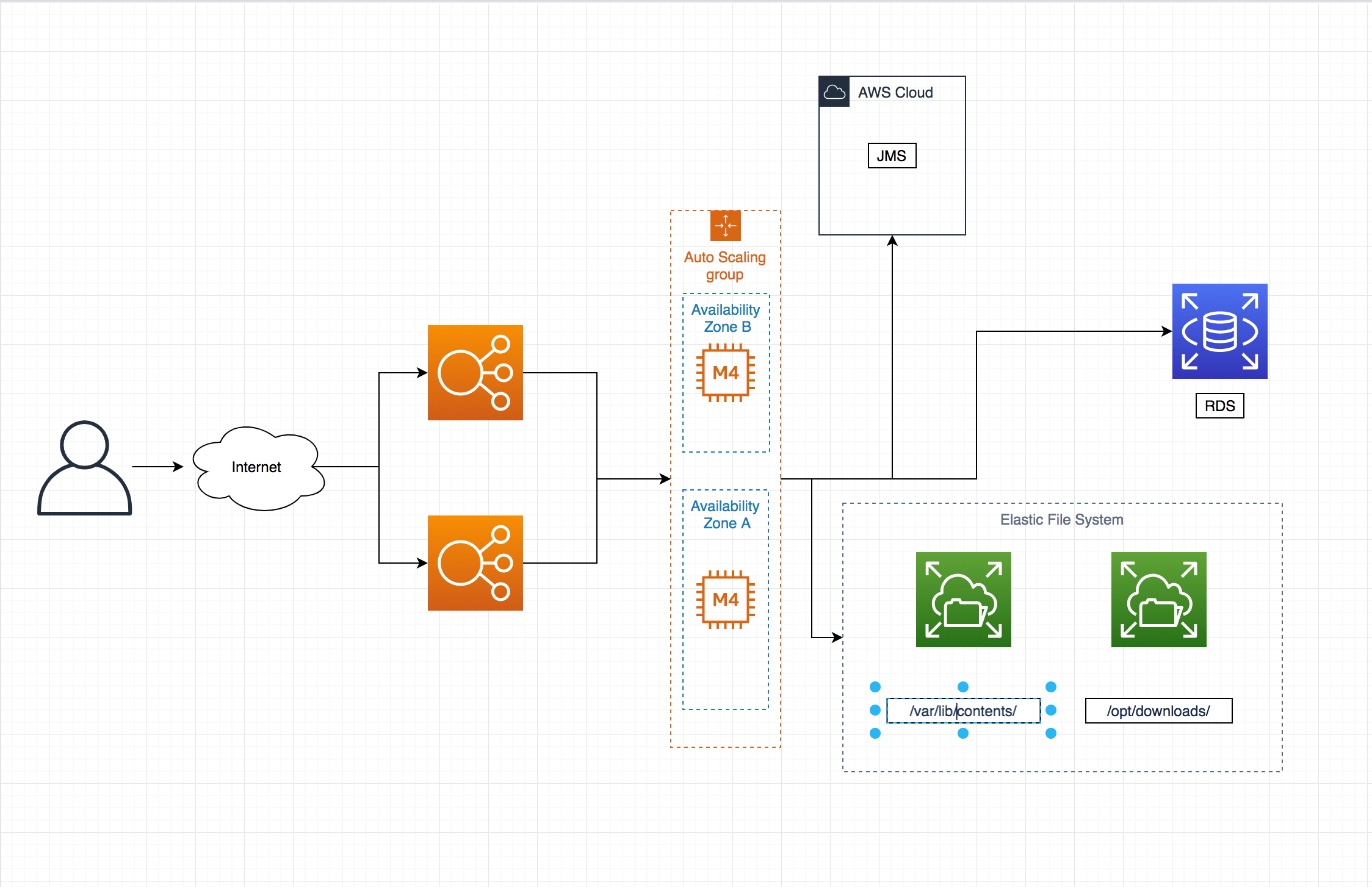Click the JMS label box
Image resolution: width=1372 pixels, height=887 pixels.
click(x=892, y=156)
